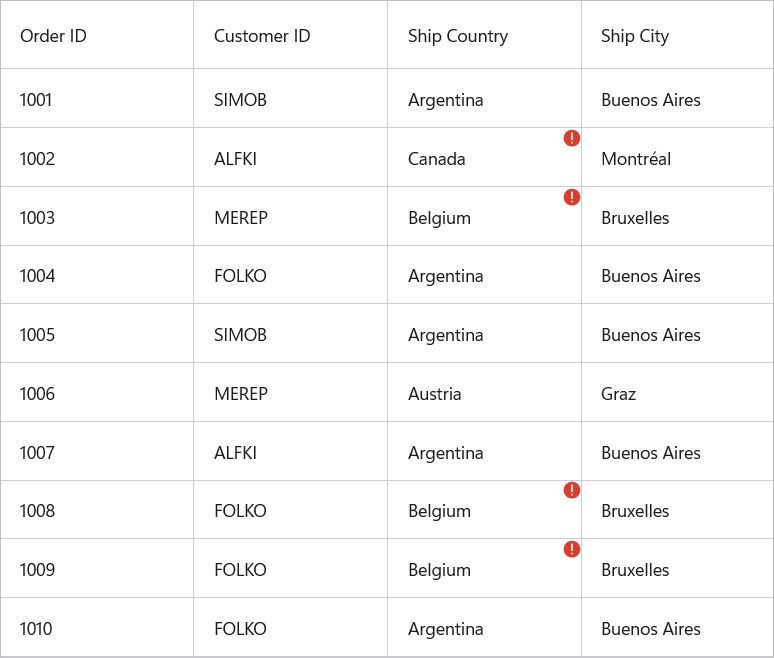Click the error icon on order 1009's Belgium cell

click(x=572, y=549)
